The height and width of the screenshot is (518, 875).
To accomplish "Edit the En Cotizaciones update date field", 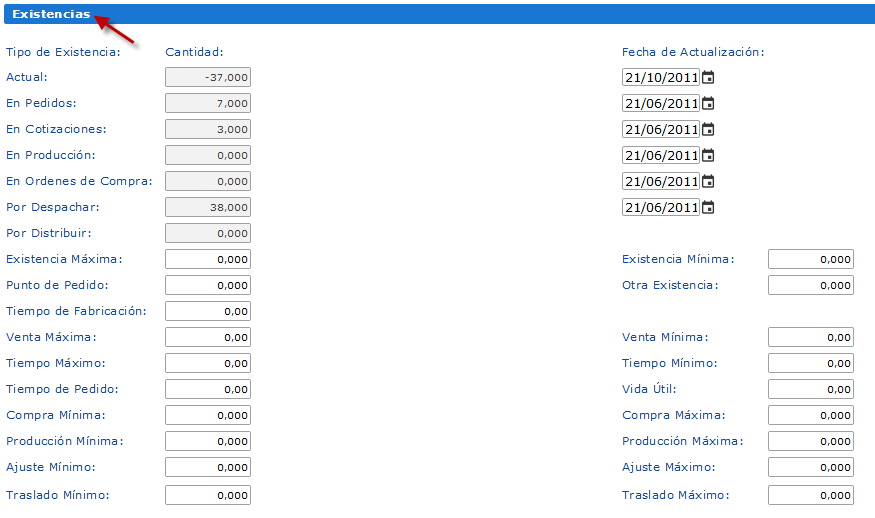I will [x=661, y=130].
